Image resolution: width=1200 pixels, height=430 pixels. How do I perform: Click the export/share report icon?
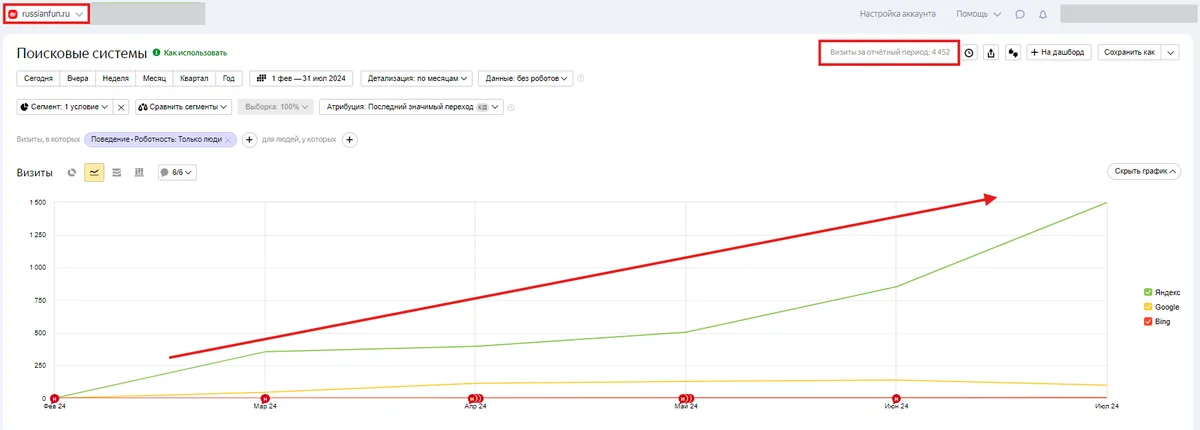click(x=990, y=53)
